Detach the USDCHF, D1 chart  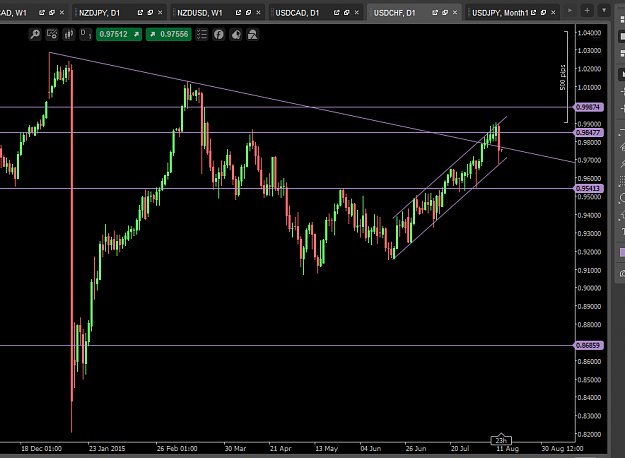pos(435,13)
